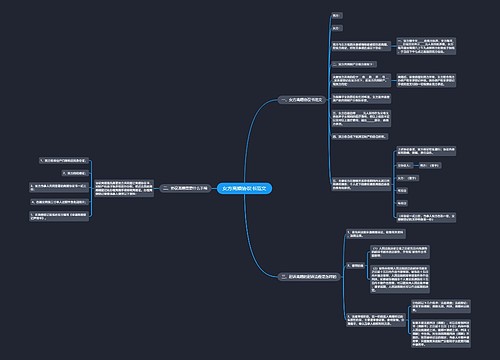The image size is (500, 360).
Task: Click the first numbered node under branch three
Action: point(376,234)
